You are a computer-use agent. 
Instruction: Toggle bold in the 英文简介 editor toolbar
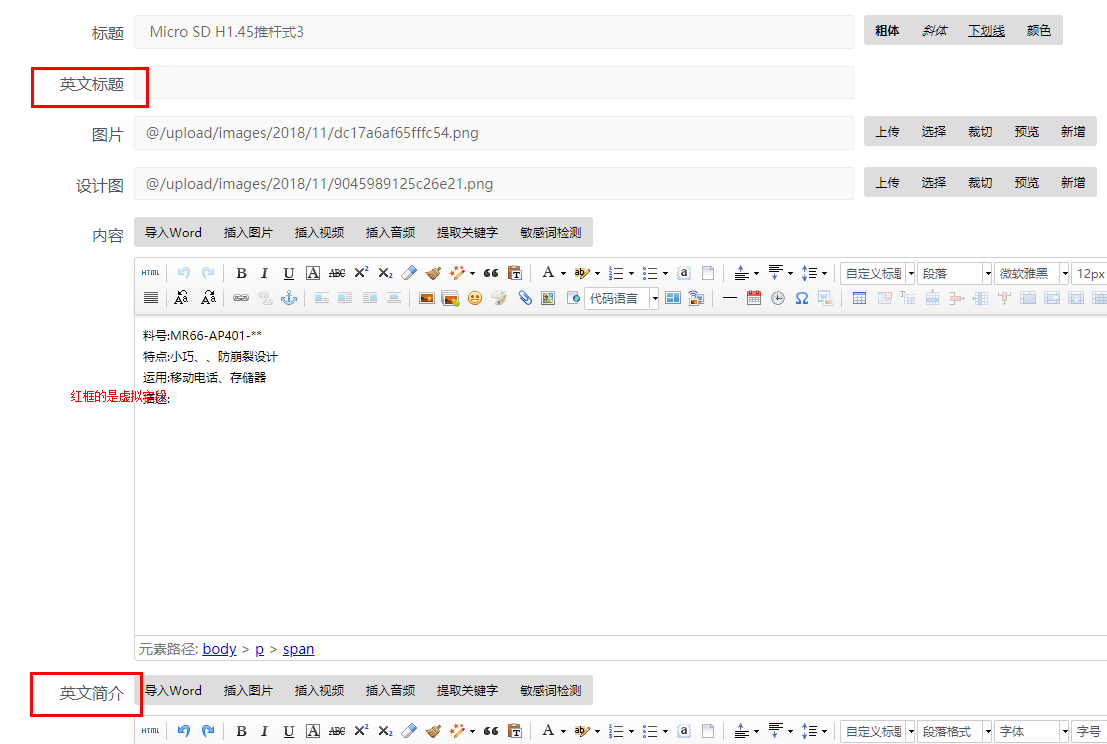(241, 731)
